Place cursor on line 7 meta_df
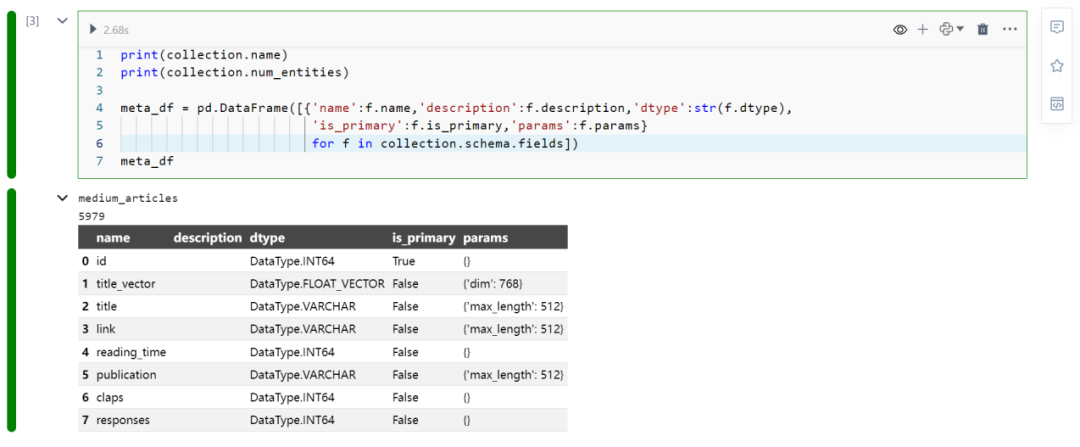The width and height of the screenshot is (1080, 447). pyautogui.click(x=147, y=161)
